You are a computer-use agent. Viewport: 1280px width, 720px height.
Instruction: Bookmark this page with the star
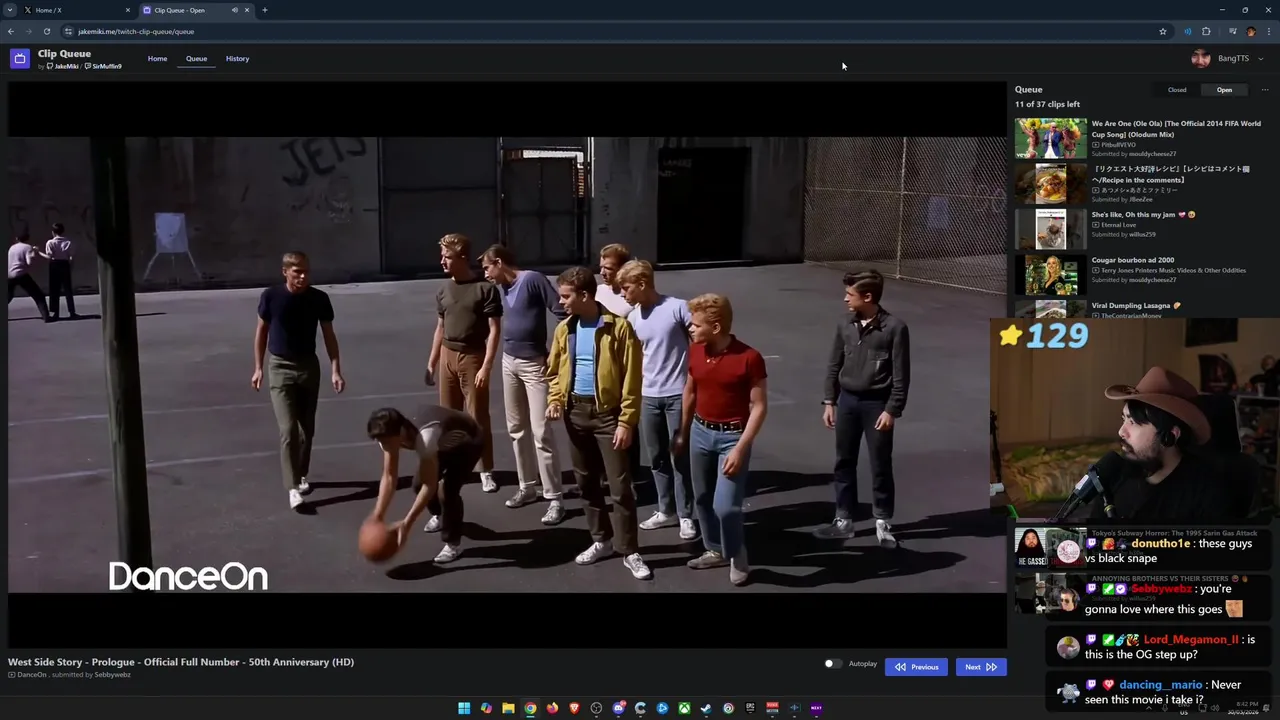click(x=1163, y=31)
